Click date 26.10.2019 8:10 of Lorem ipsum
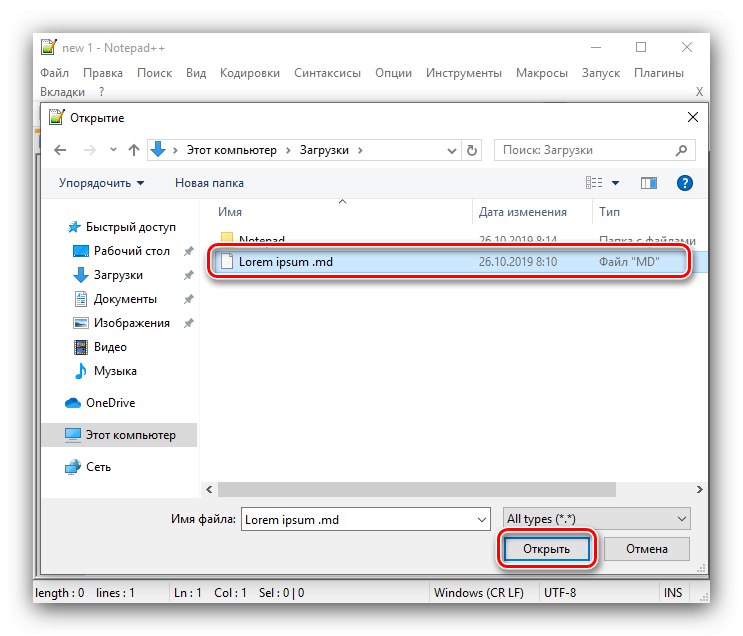Image resolution: width=743 pixels, height=636 pixels. (518, 262)
